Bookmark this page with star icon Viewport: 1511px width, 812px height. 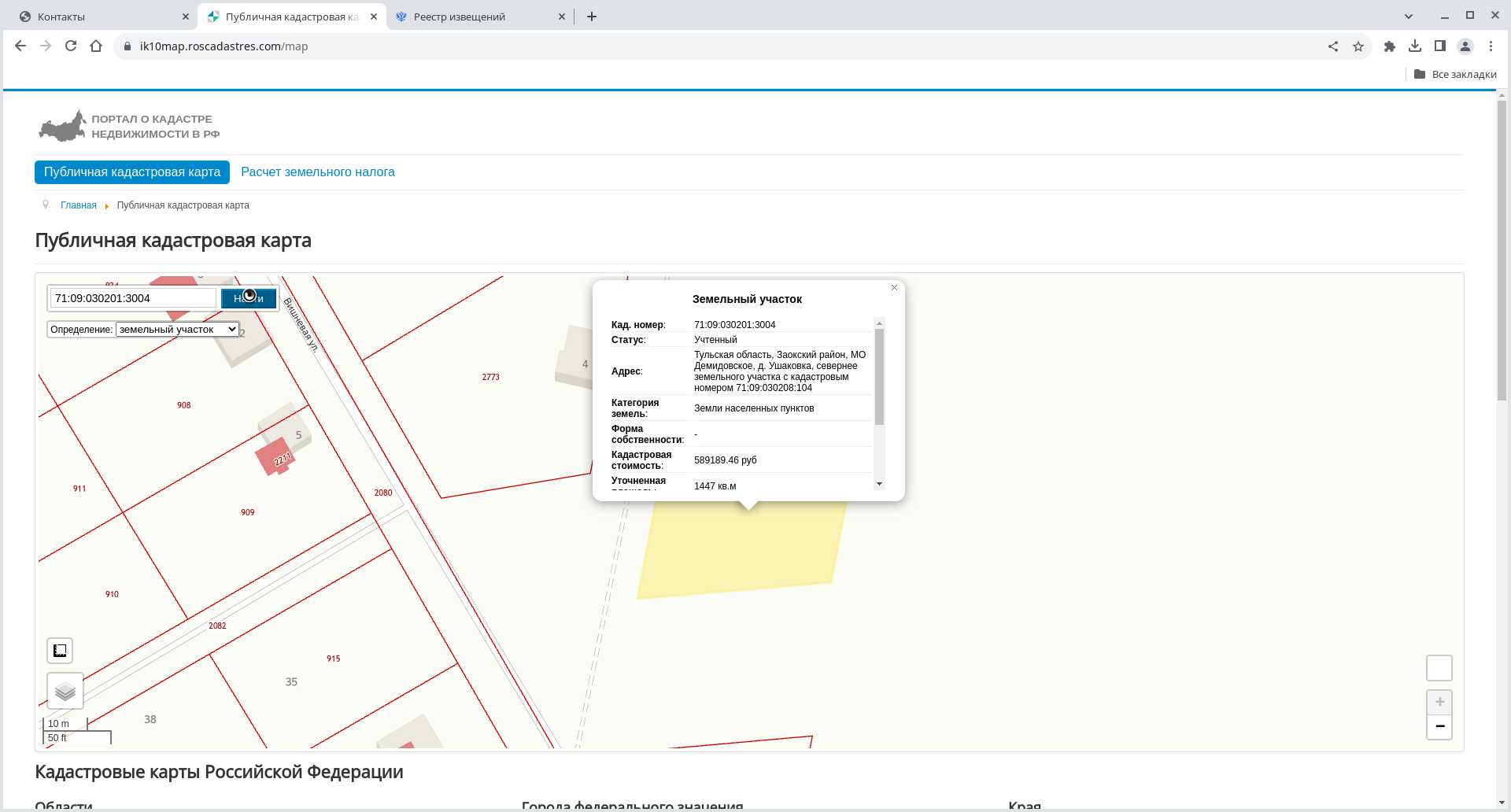[1358, 46]
